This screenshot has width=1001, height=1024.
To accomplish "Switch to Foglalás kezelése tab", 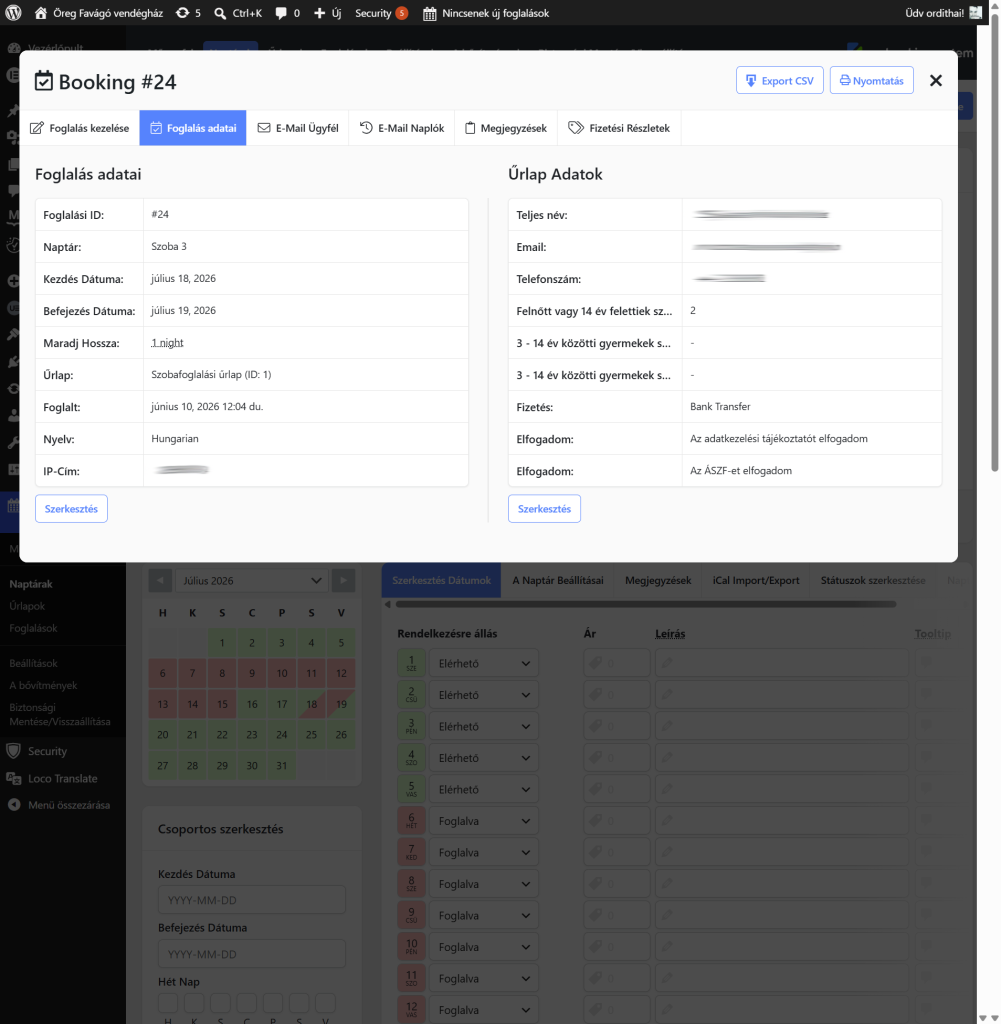I will (80, 128).
